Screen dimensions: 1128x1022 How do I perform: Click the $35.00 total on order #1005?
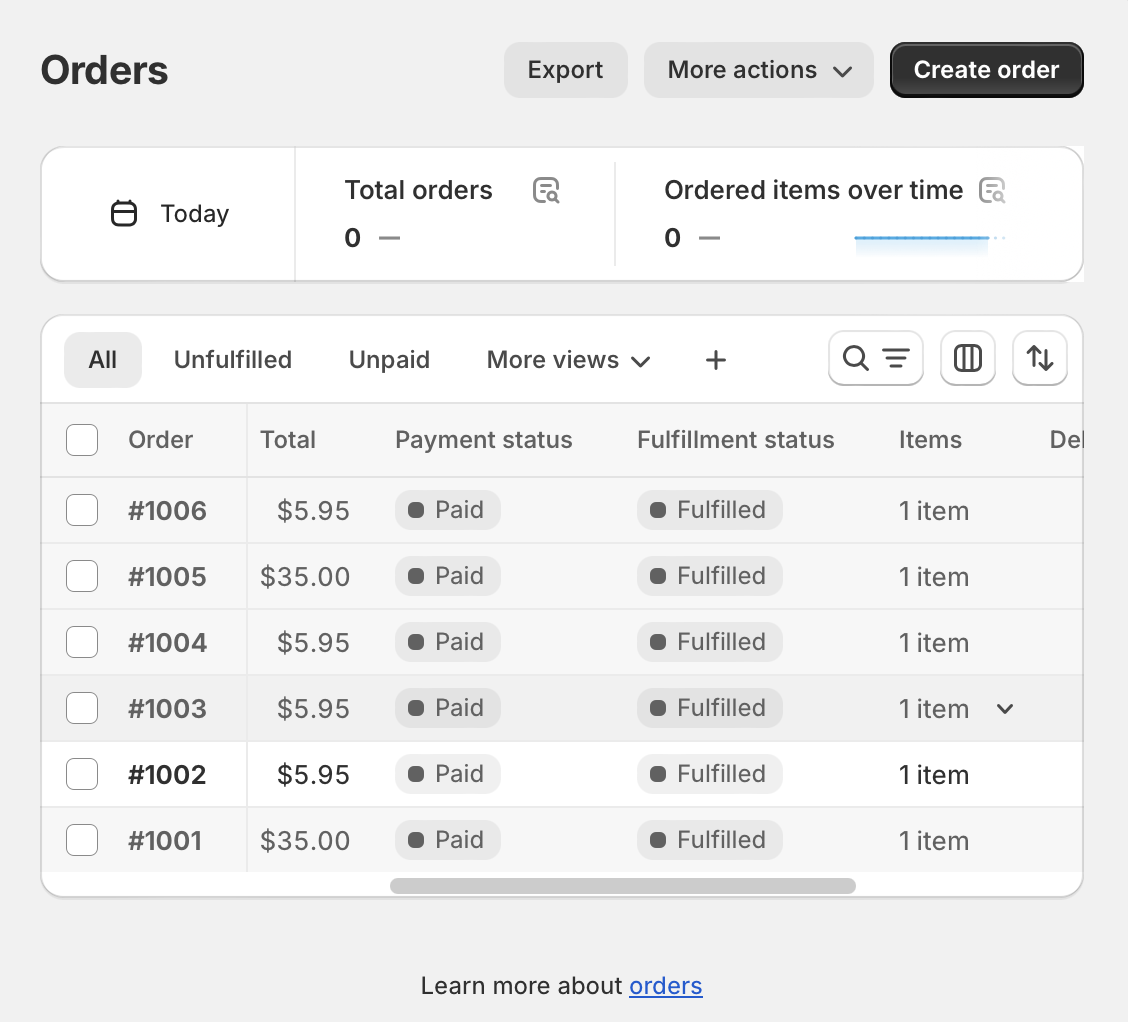pos(305,577)
